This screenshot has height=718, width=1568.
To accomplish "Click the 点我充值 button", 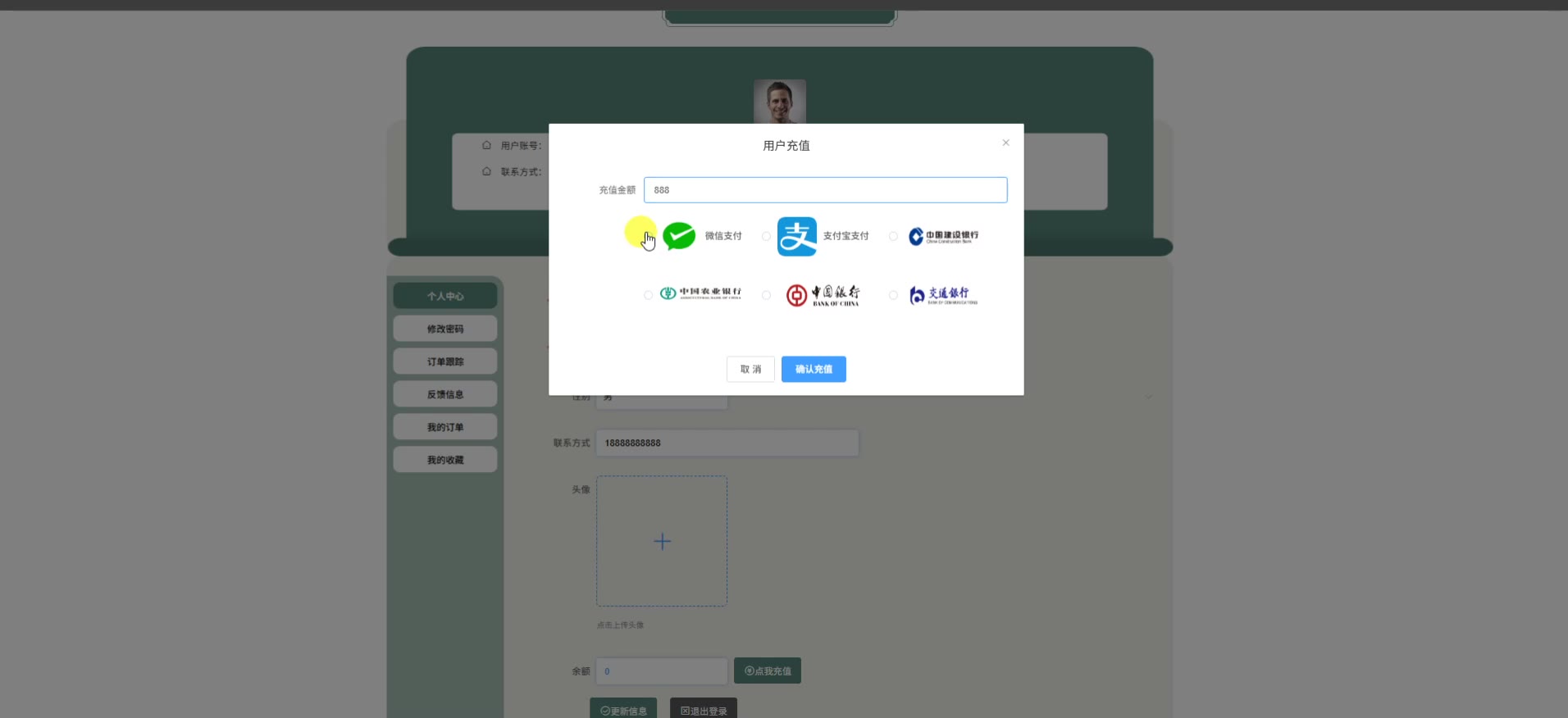I will (x=768, y=670).
